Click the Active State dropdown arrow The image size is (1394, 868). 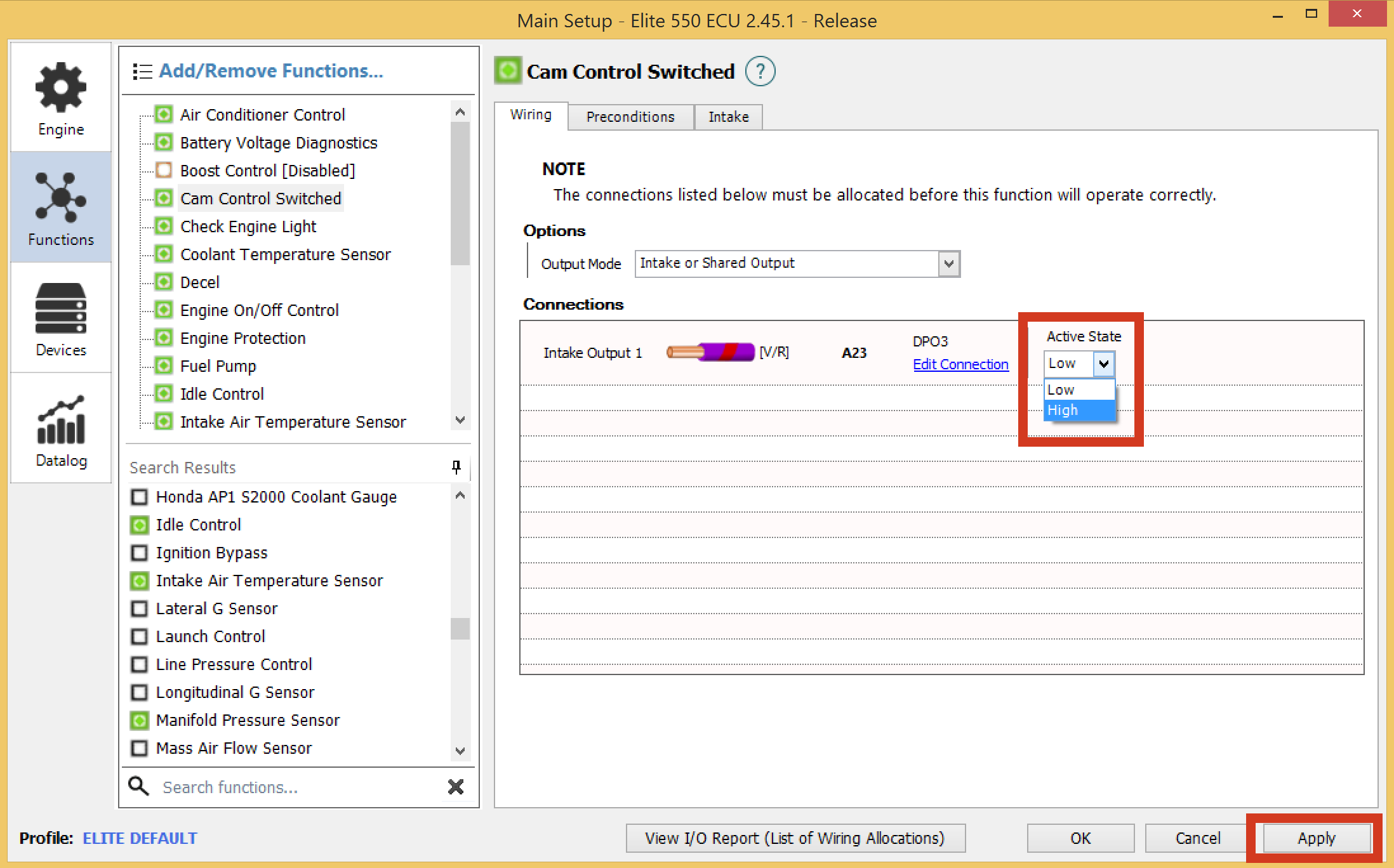[1104, 364]
